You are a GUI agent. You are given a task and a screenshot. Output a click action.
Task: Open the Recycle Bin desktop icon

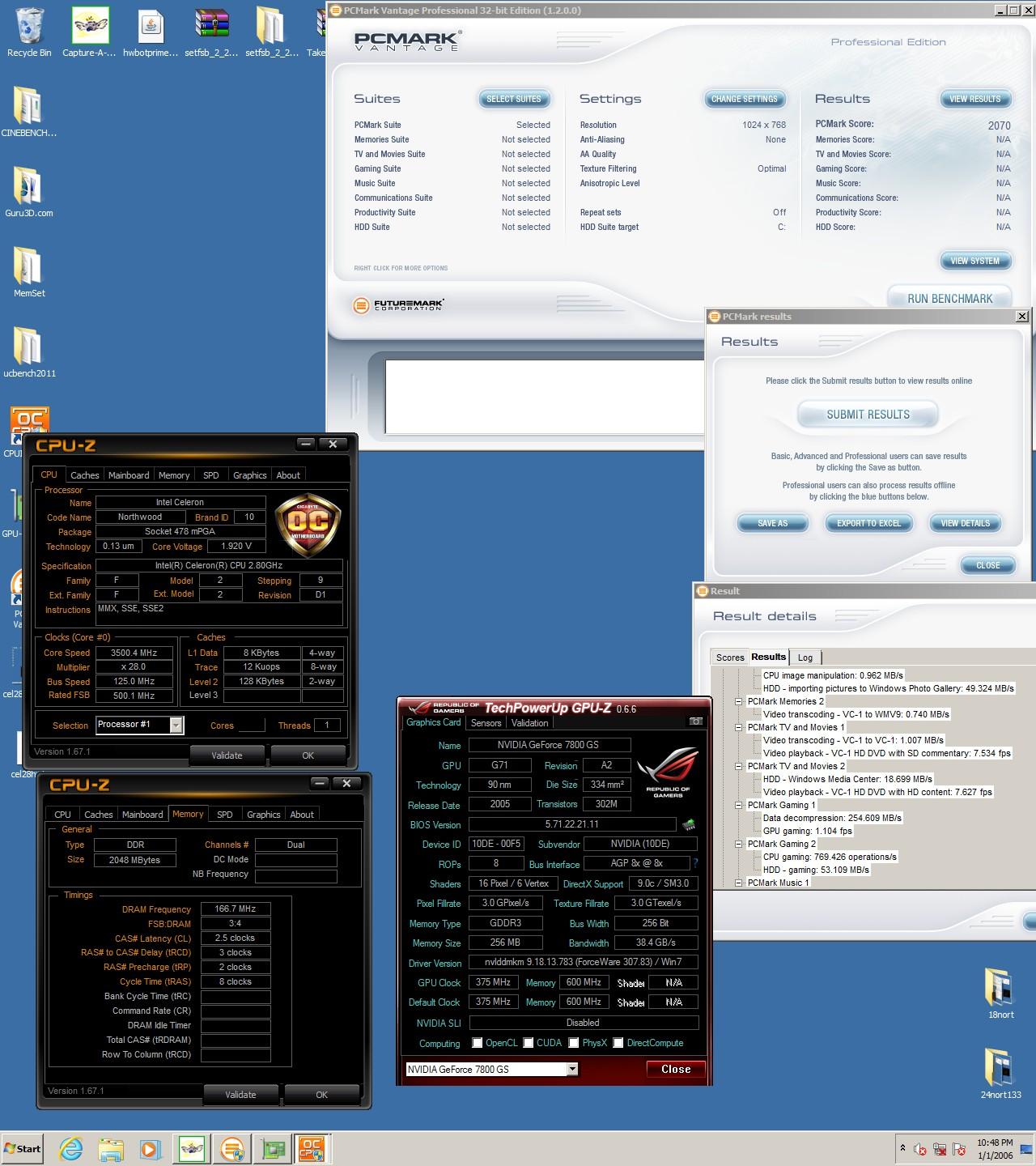29,32
